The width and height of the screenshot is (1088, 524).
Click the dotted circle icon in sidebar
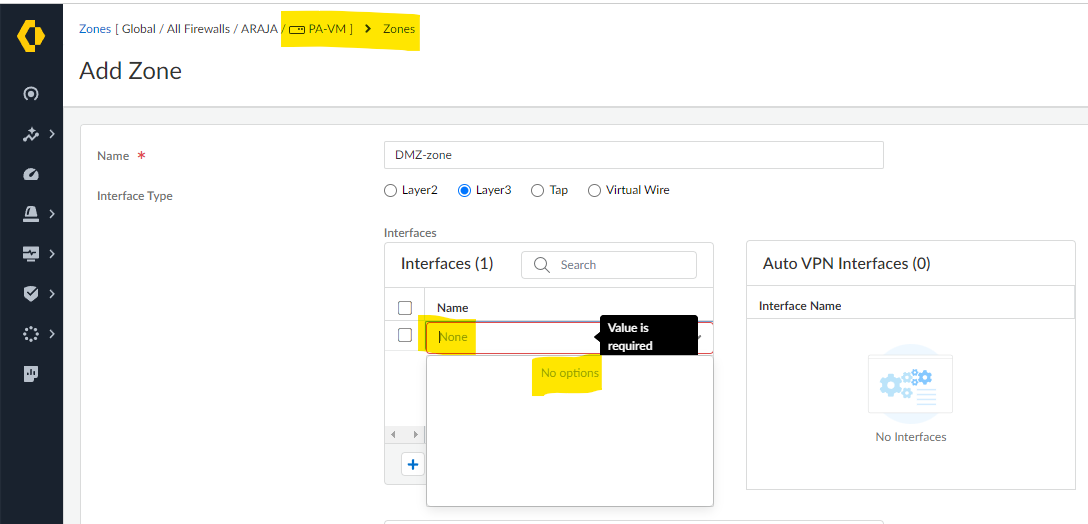[31, 334]
